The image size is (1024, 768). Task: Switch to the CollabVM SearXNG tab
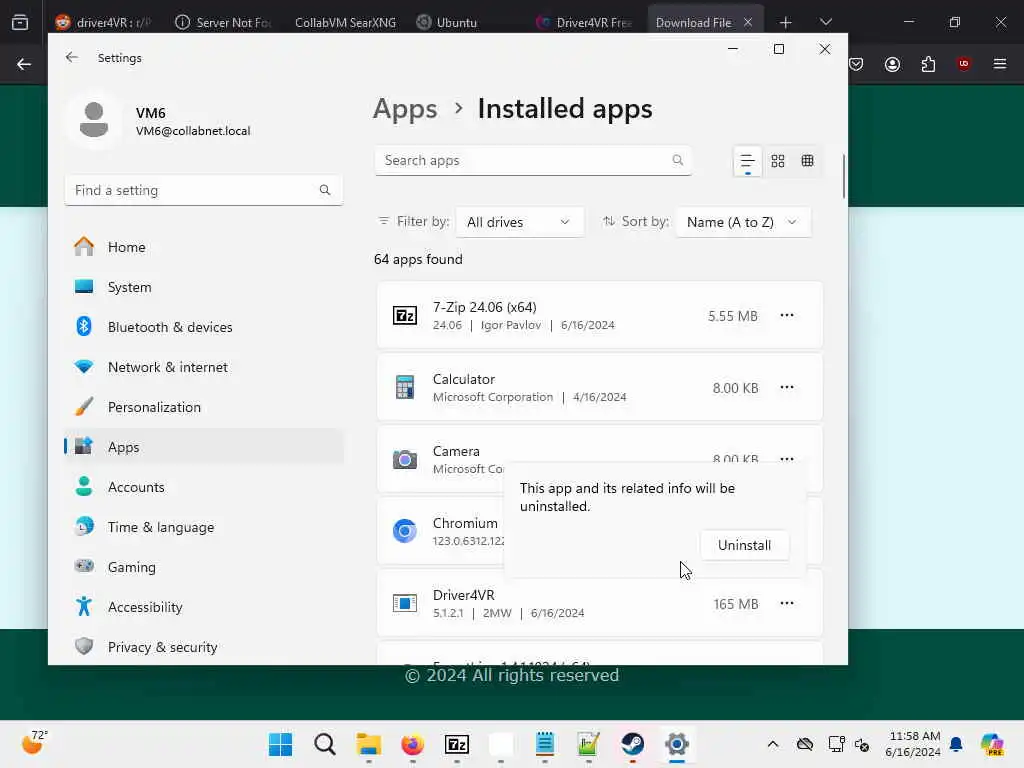(345, 22)
